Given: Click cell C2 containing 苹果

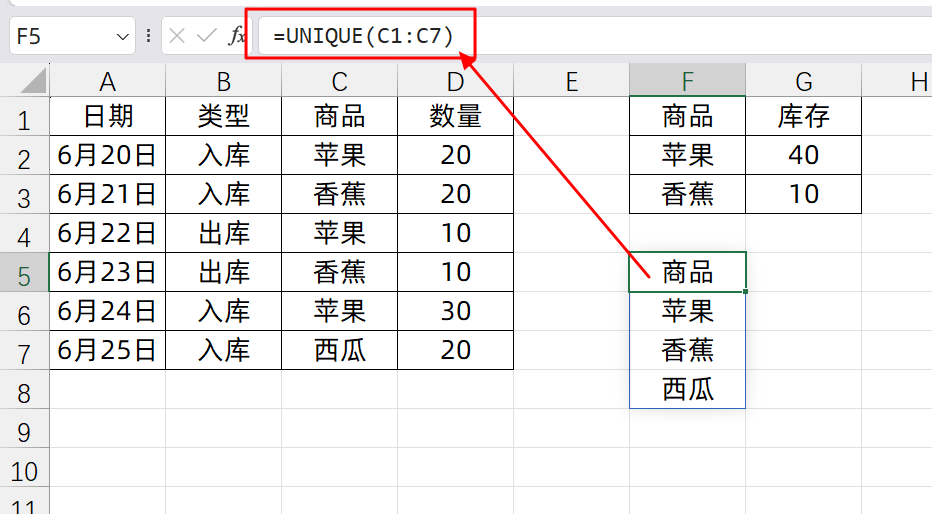Looking at the screenshot, I should pyautogui.click(x=339, y=155).
